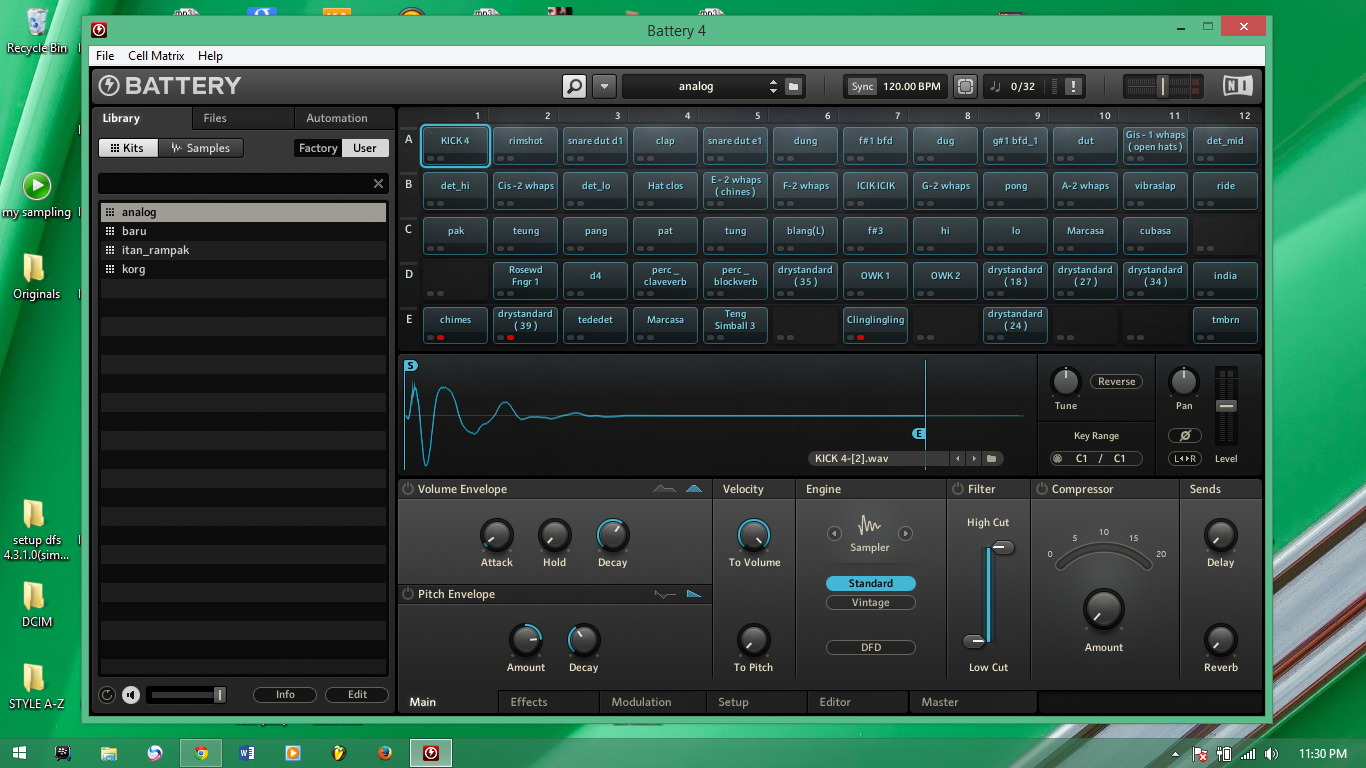Image resolution: width=1366 pixels, height=768 pixels.
Task: Click the MIDI learn icon in Key Range
Action: pyautogui.click(x=1057, y=459)
